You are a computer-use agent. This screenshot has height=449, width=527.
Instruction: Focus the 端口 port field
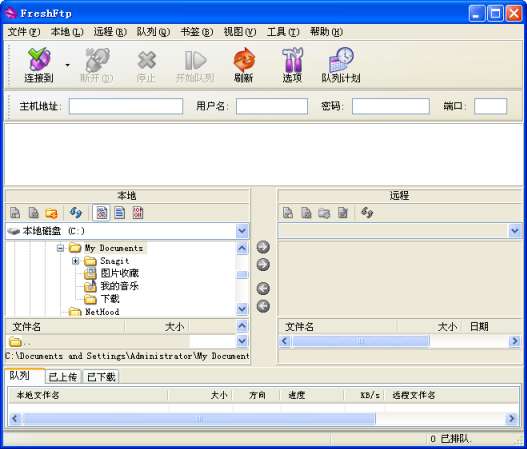(490, 106)
